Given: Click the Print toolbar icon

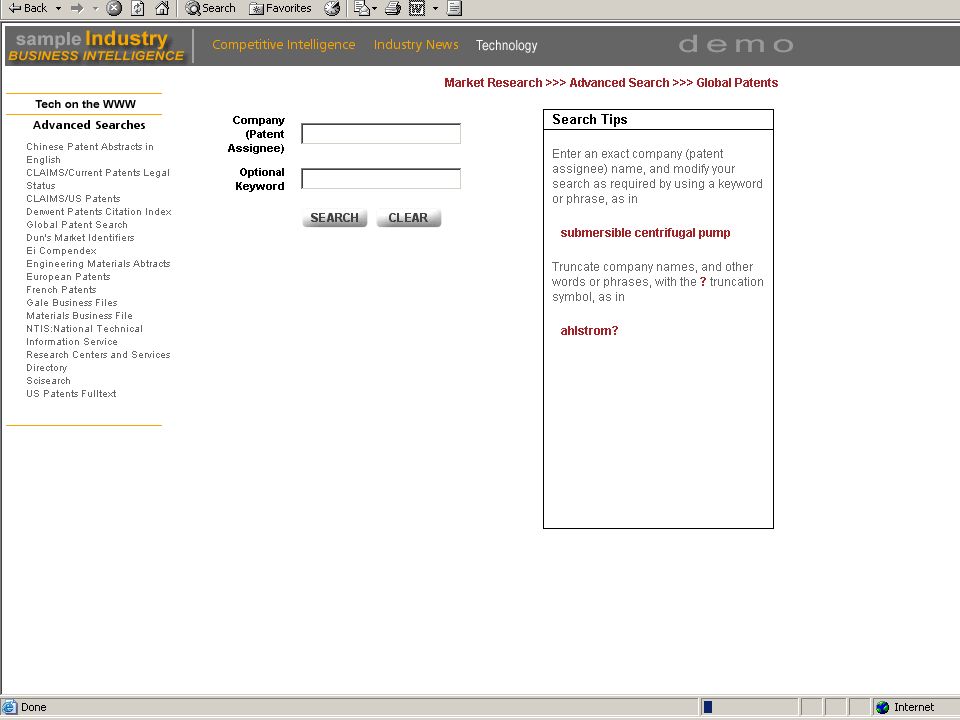Looking at the screenshot, I should click(x=393, y=8).
